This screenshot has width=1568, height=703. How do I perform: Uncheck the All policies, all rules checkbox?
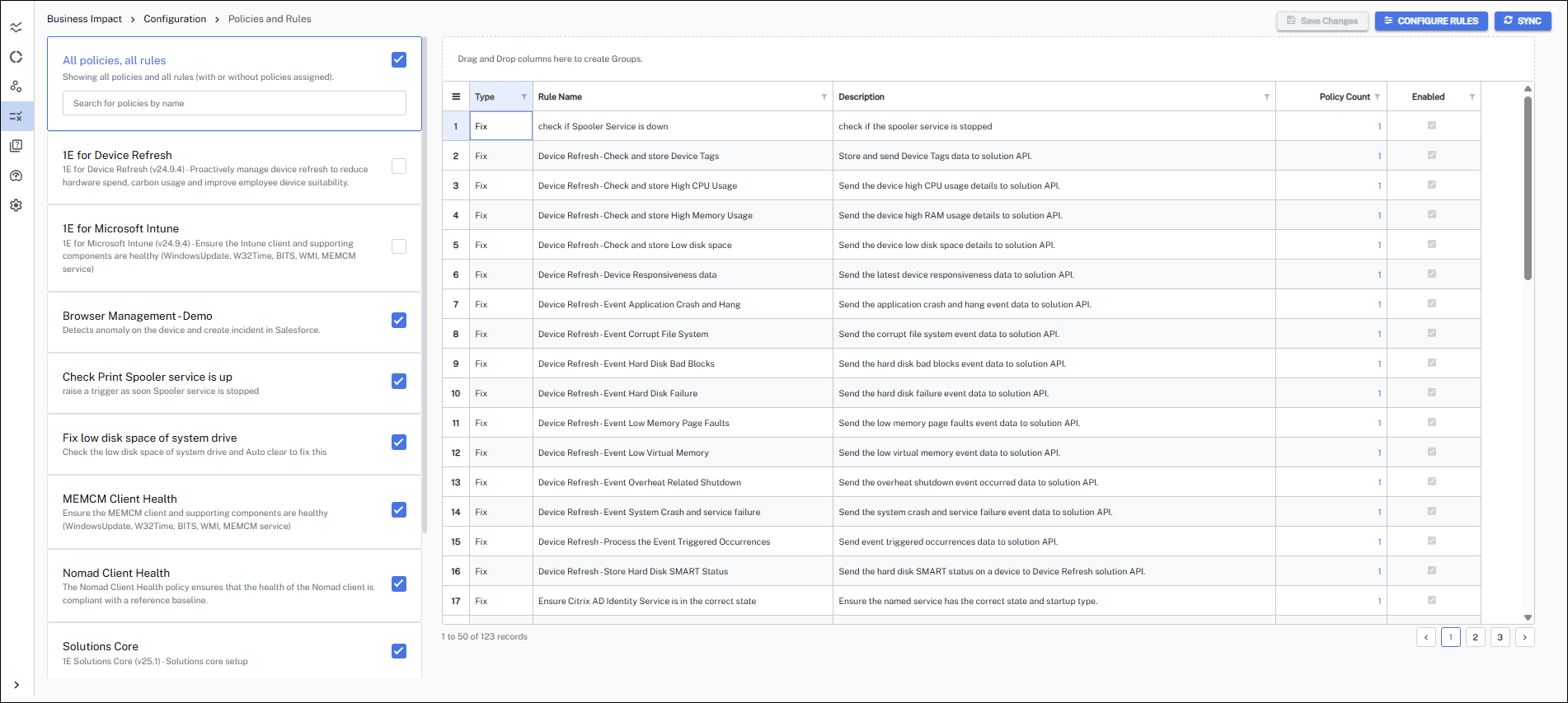tap(399, 59)
